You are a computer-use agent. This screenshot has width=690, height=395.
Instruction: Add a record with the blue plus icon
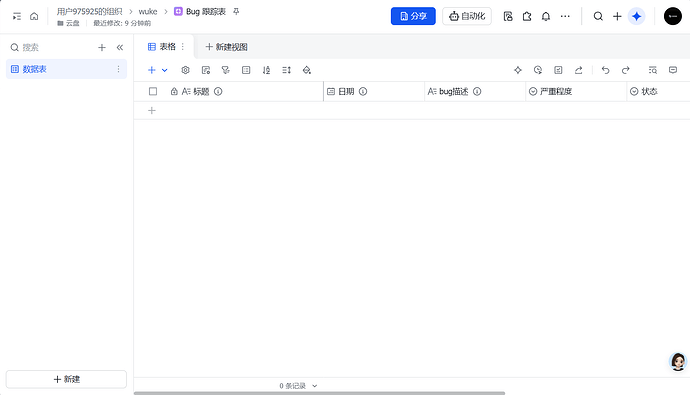pos(152,70)
